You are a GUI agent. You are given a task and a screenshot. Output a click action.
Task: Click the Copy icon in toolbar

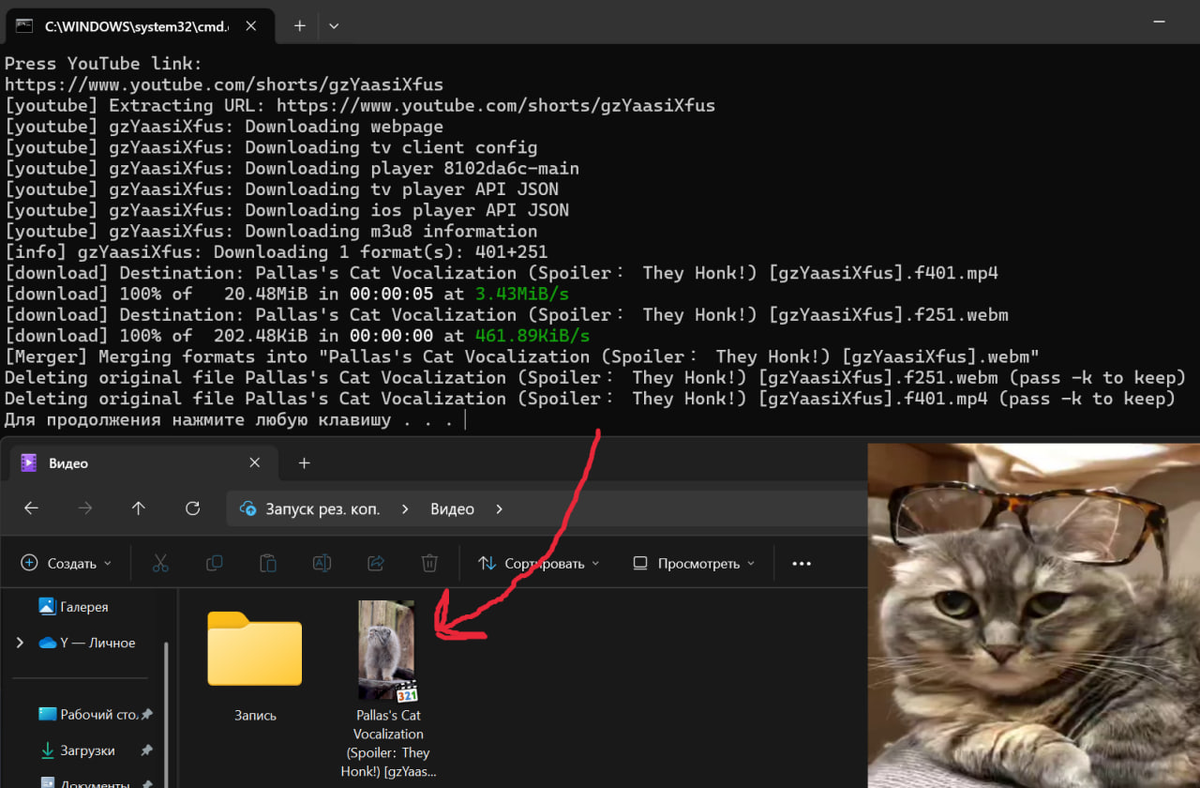click(214, 564)
